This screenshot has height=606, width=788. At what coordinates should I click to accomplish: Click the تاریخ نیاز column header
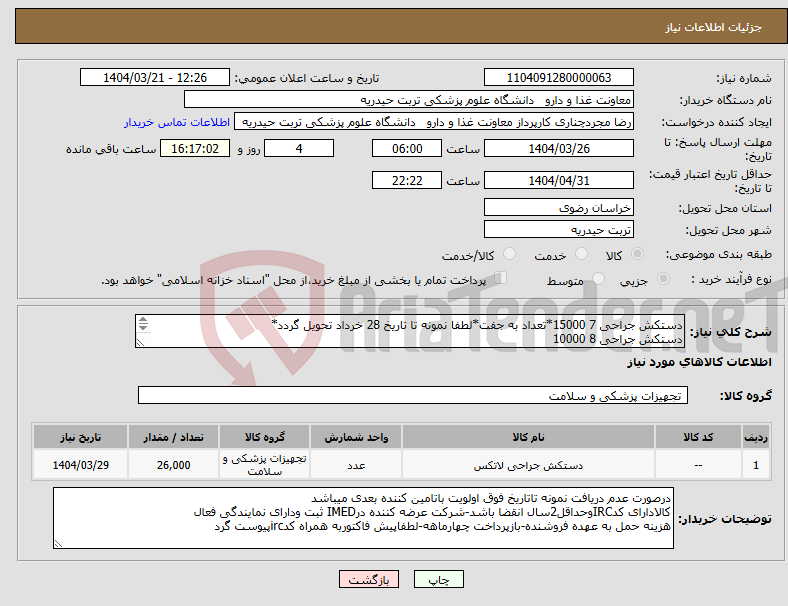(x=80, y=437)
